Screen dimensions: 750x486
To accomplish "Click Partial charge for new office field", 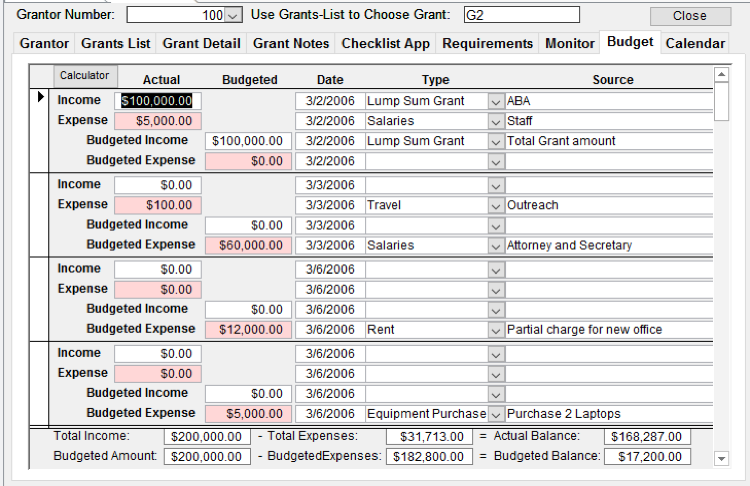I will click(x=609, y=330).
